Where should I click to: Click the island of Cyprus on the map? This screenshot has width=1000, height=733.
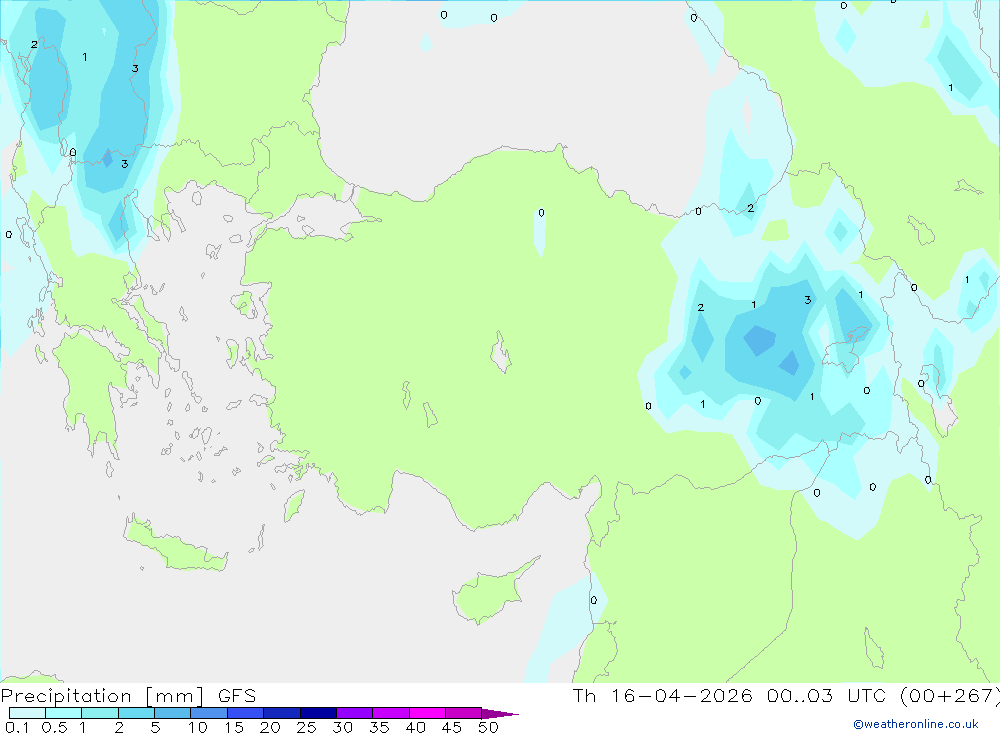490,594
